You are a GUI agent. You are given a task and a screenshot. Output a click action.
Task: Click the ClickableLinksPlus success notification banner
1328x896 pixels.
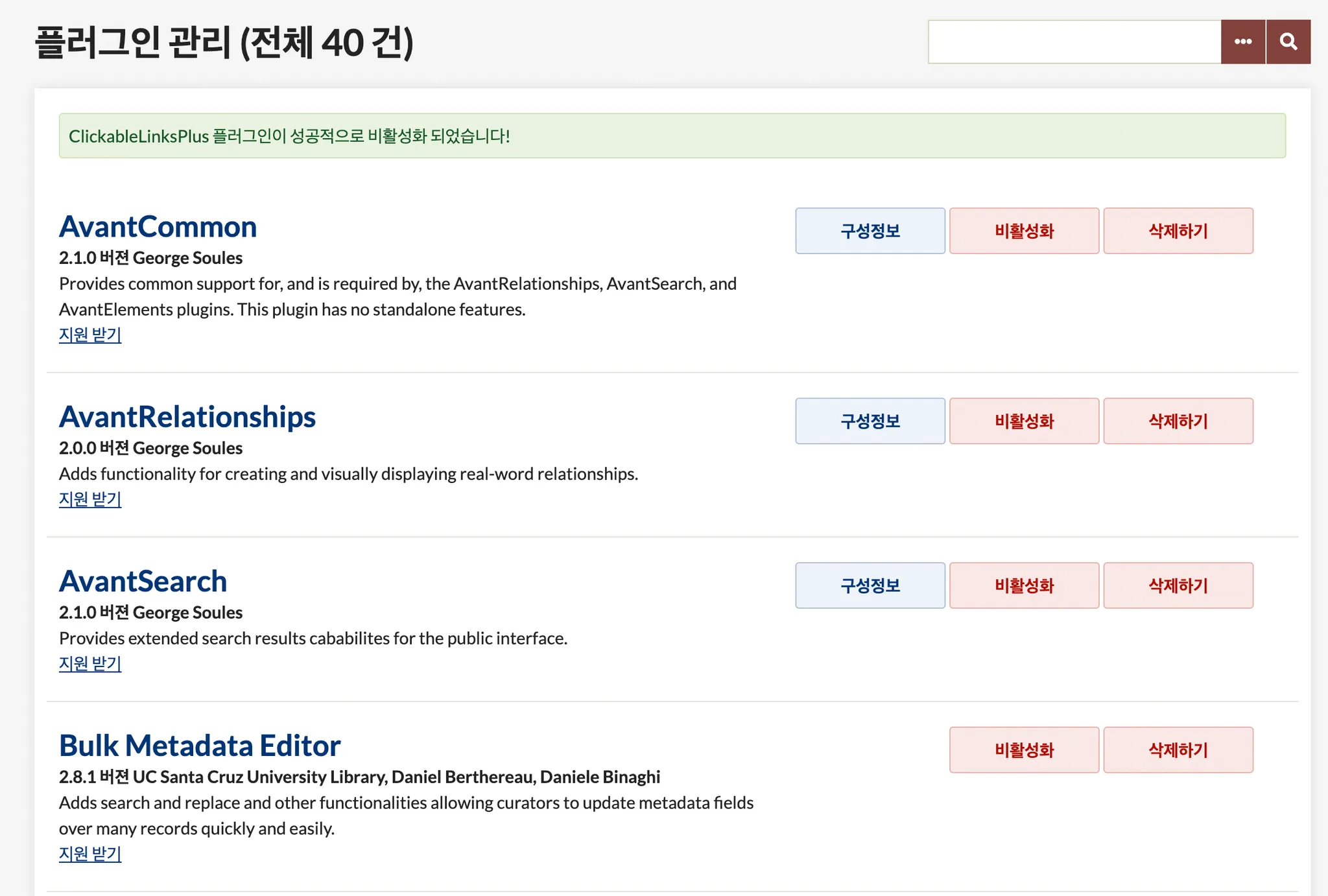(672, 136)
